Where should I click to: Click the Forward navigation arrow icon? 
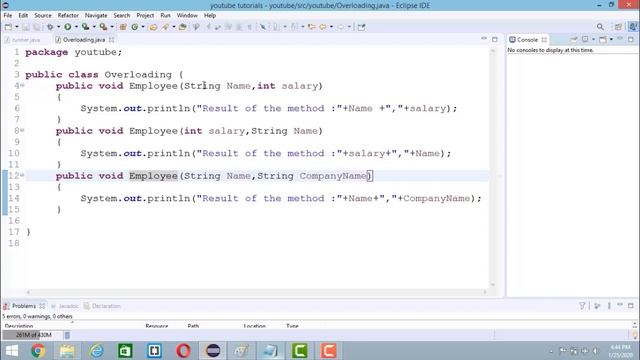click(x=340, y=27)
